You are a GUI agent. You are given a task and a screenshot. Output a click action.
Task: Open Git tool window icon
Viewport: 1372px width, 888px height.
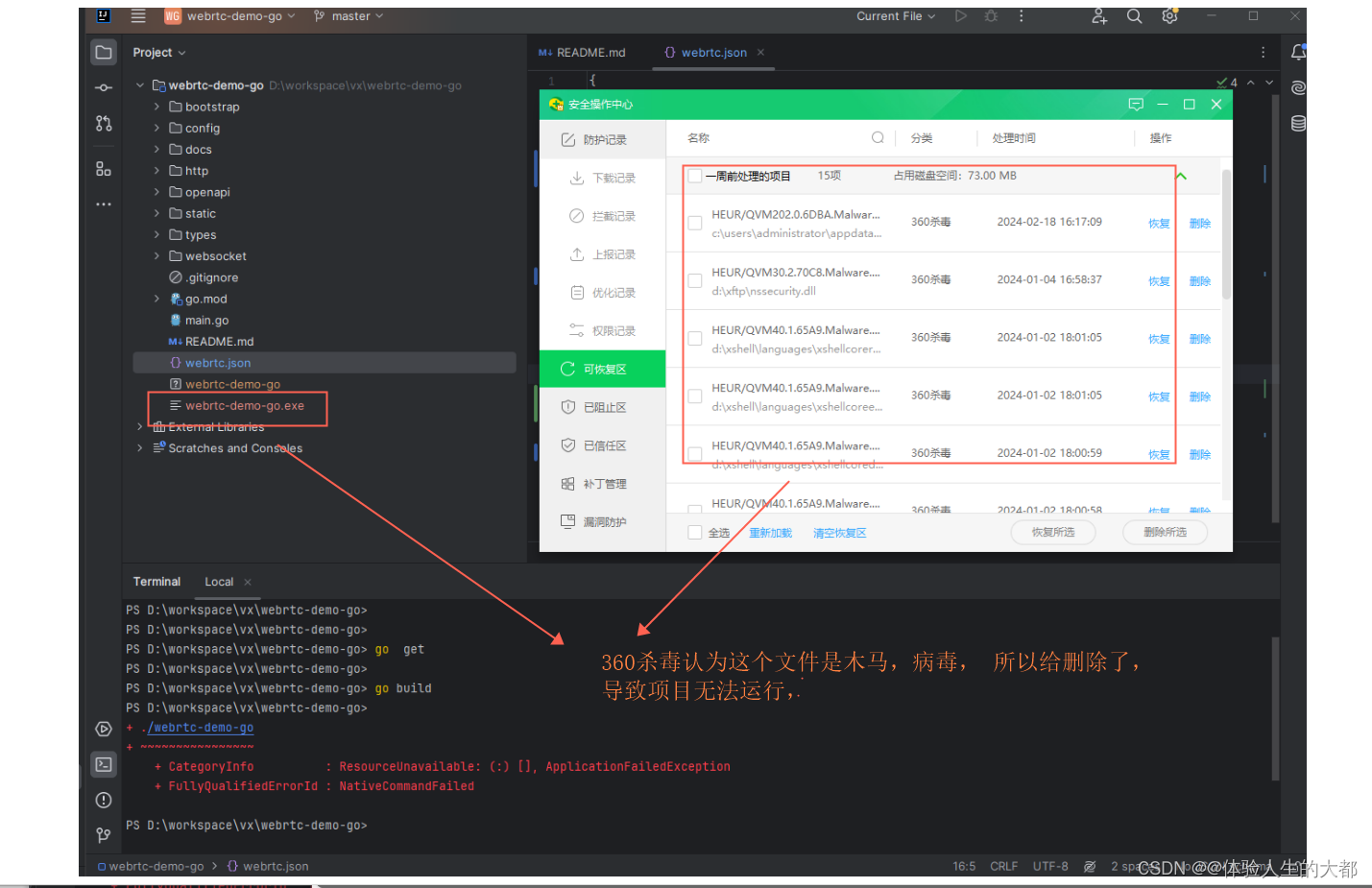tap(104, 835)
